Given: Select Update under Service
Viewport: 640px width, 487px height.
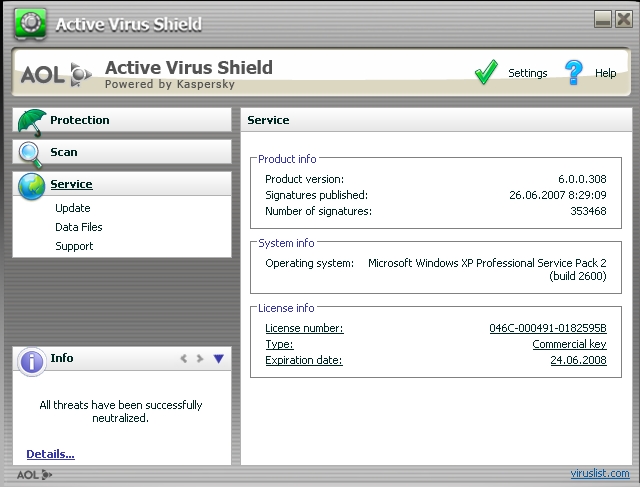Looking at the screenshot, I should coord(73,208).
